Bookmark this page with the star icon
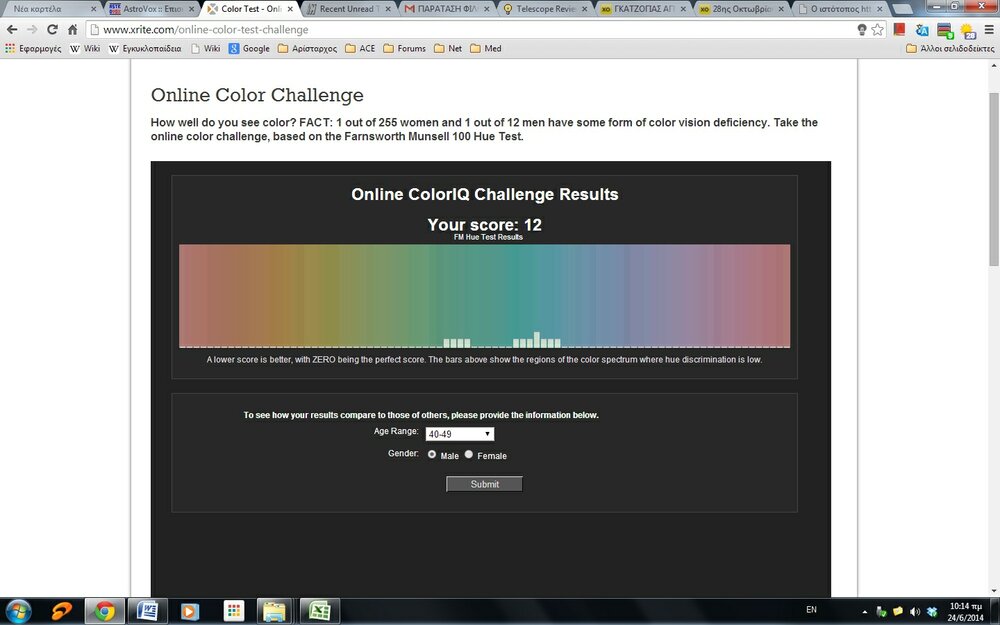The image size is (1000, 625). (878, 30)
